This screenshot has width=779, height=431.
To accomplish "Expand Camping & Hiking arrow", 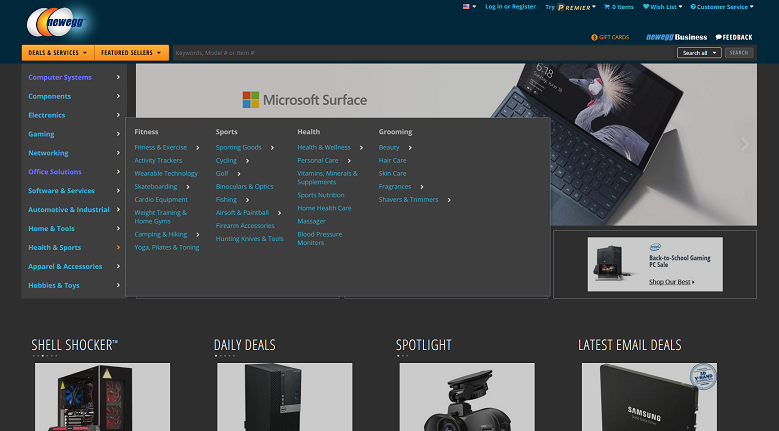I will 198,234.
